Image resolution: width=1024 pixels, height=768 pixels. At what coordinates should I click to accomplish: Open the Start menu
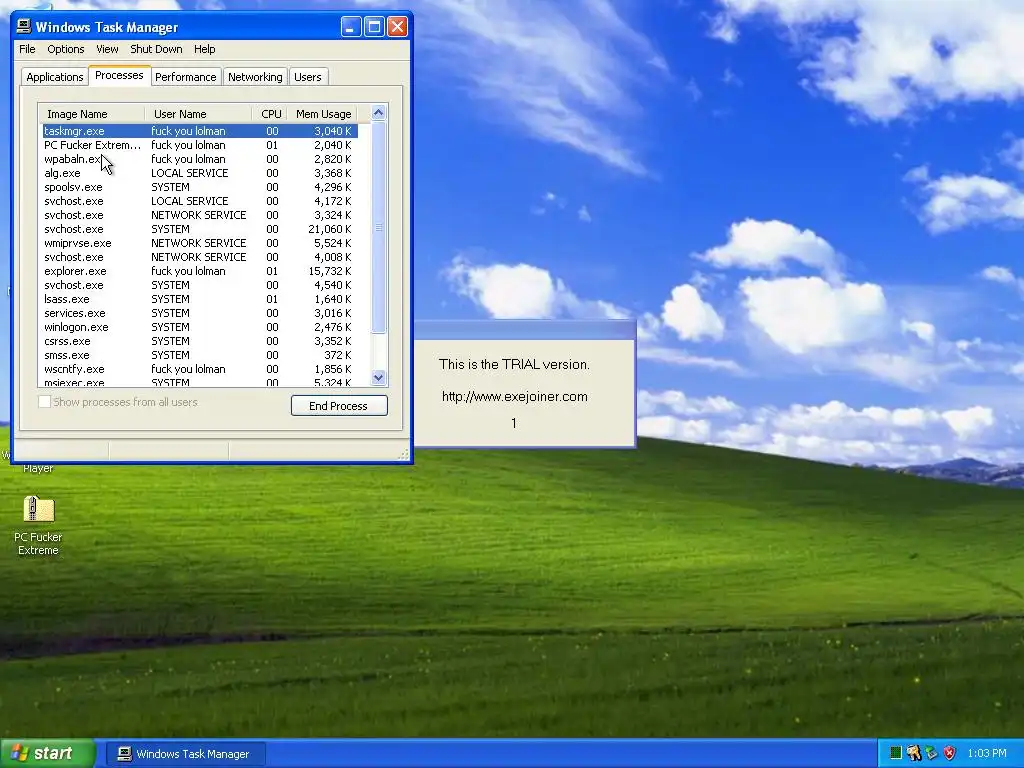tap(47, 753)
